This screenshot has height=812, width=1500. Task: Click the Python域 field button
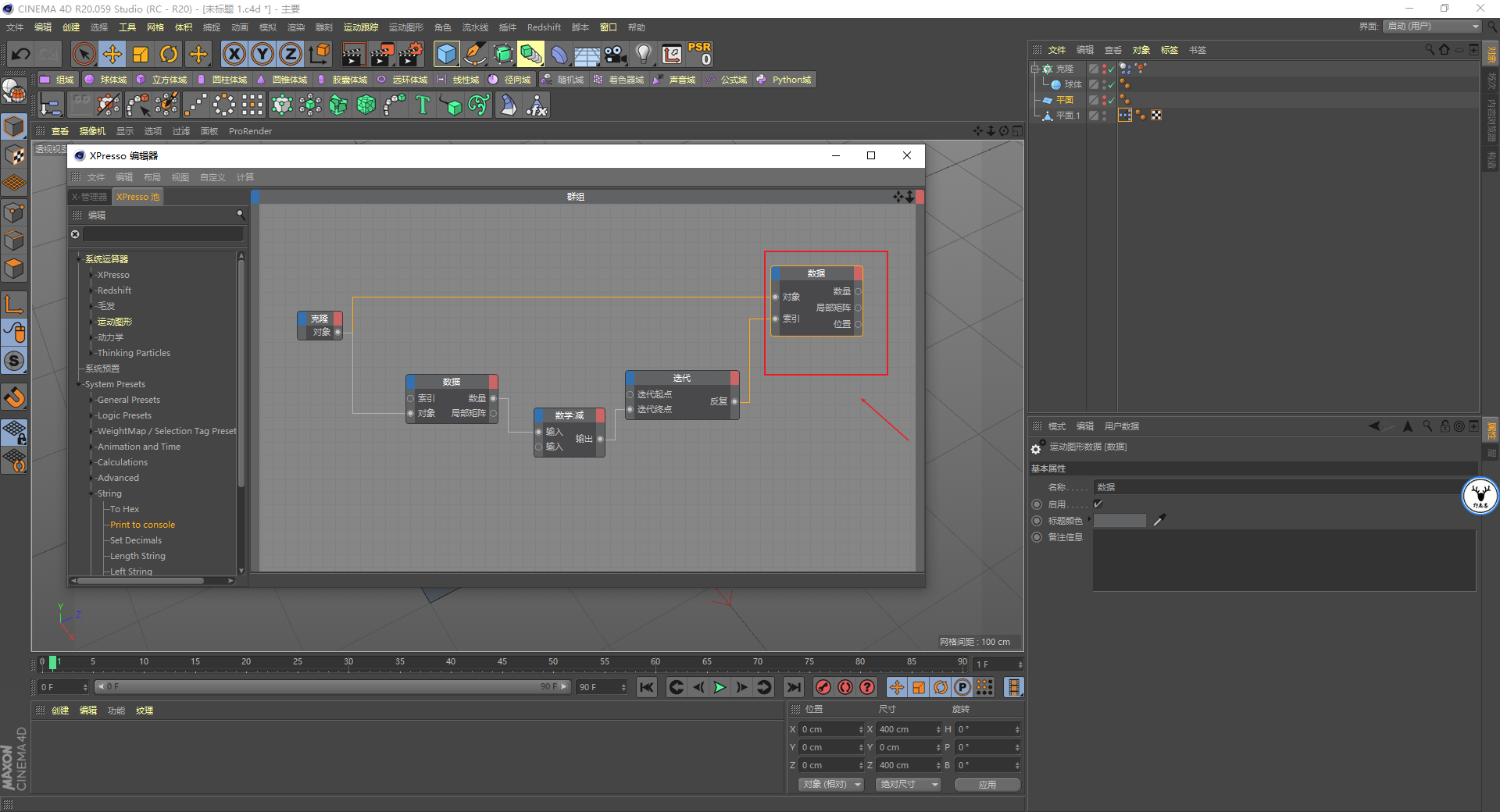click(x=785, y=80)
